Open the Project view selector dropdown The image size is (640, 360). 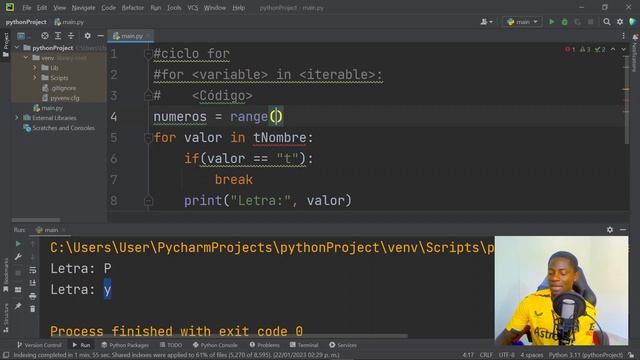(24, 36)
